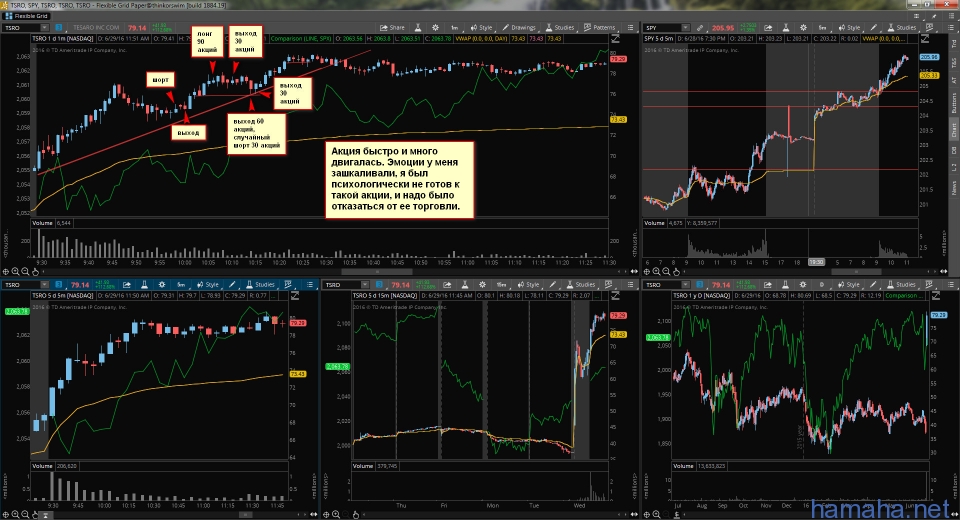Click pan hand tool below SPY chart
Viewport: 960px width, 520px height.
676,271
